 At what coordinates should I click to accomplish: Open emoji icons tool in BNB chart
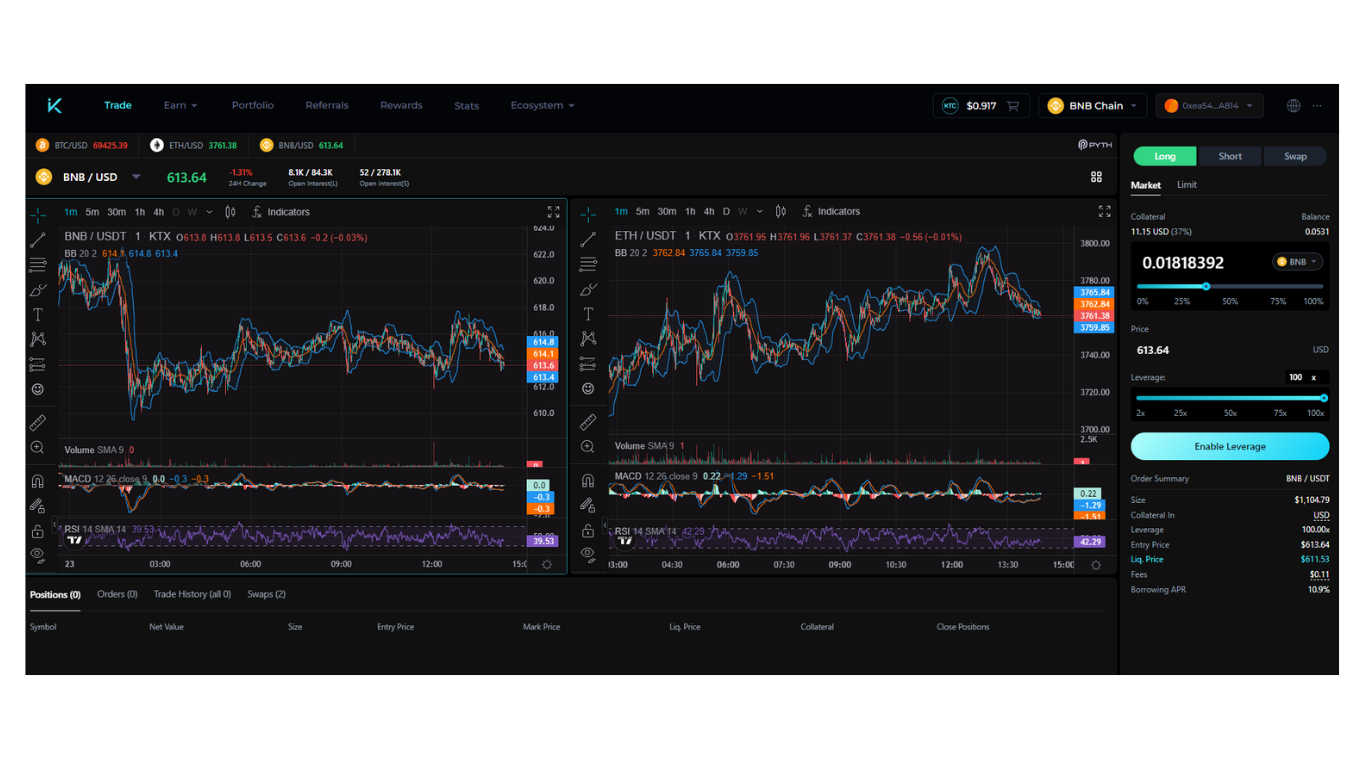click(x=37, y=389)
